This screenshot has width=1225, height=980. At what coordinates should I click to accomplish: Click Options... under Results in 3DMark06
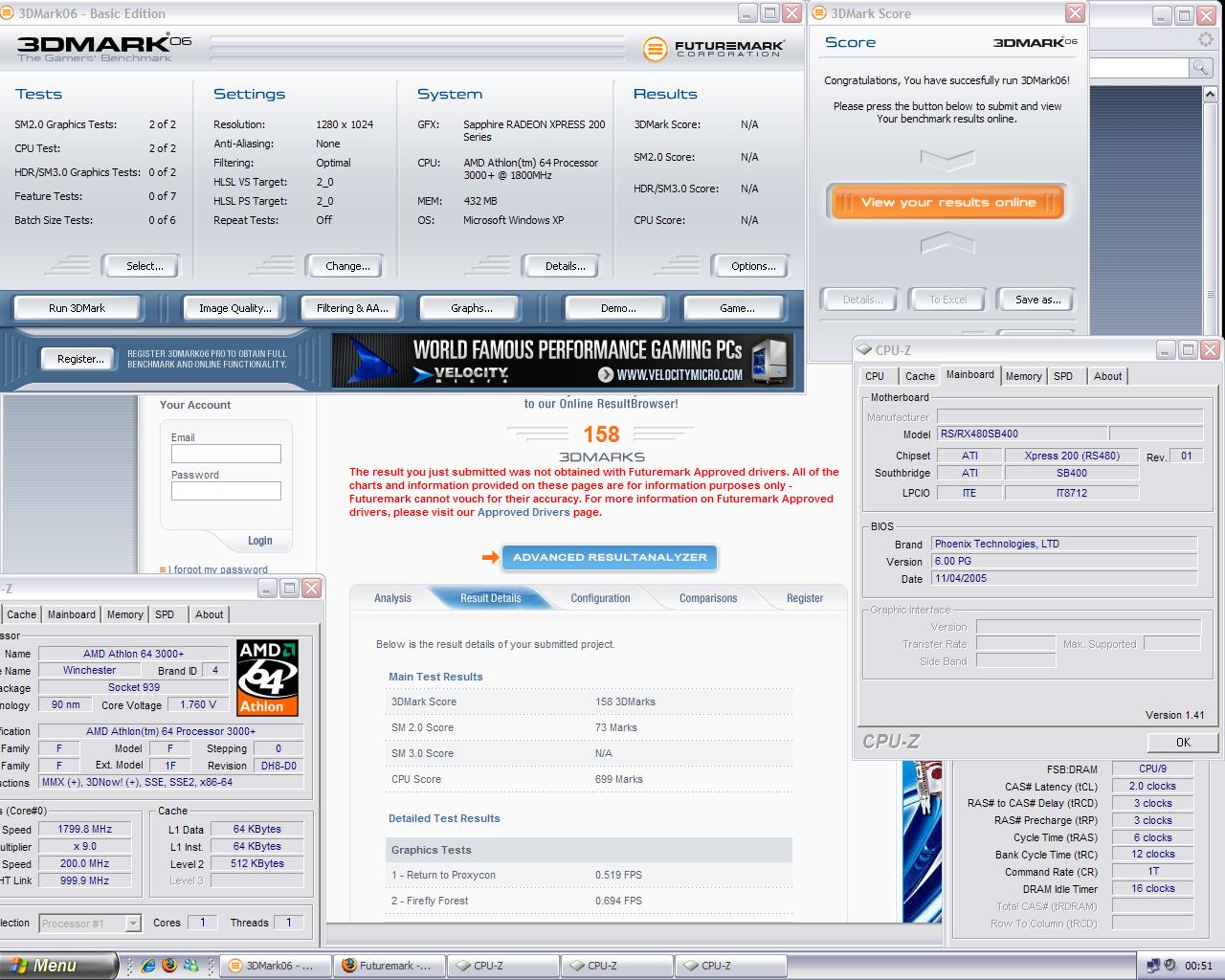753,266
